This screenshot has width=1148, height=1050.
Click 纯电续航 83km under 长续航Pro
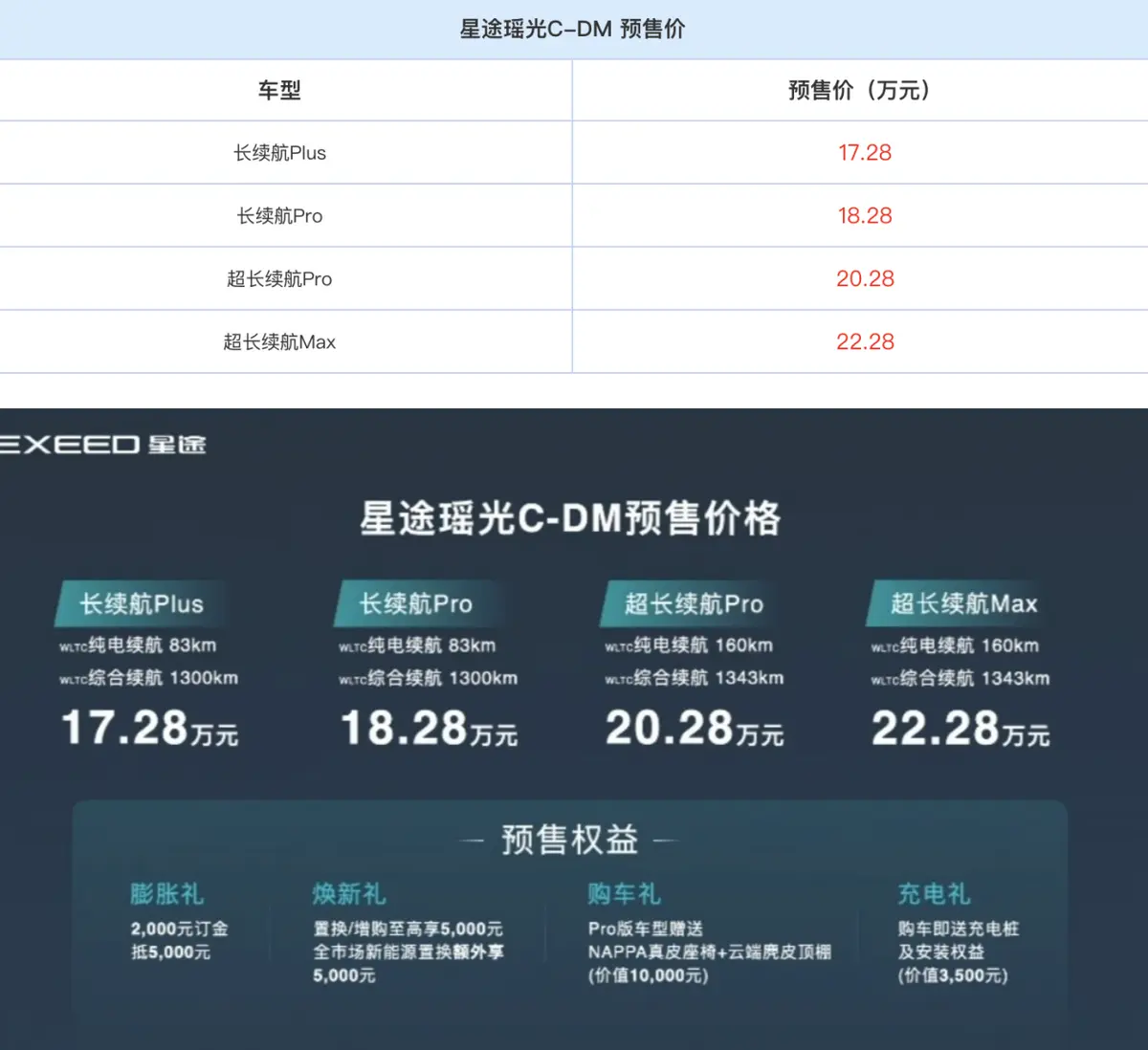(417, 645)
